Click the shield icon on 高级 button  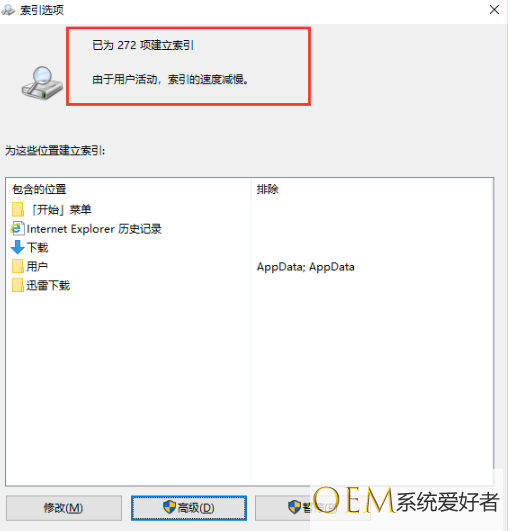coord(169,507)
